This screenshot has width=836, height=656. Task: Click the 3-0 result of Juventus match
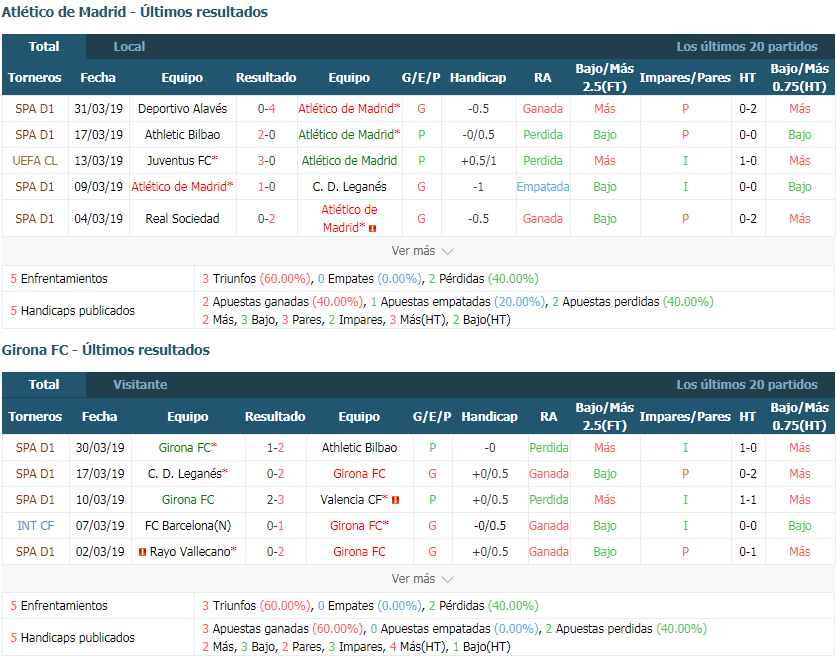[266, 161]
